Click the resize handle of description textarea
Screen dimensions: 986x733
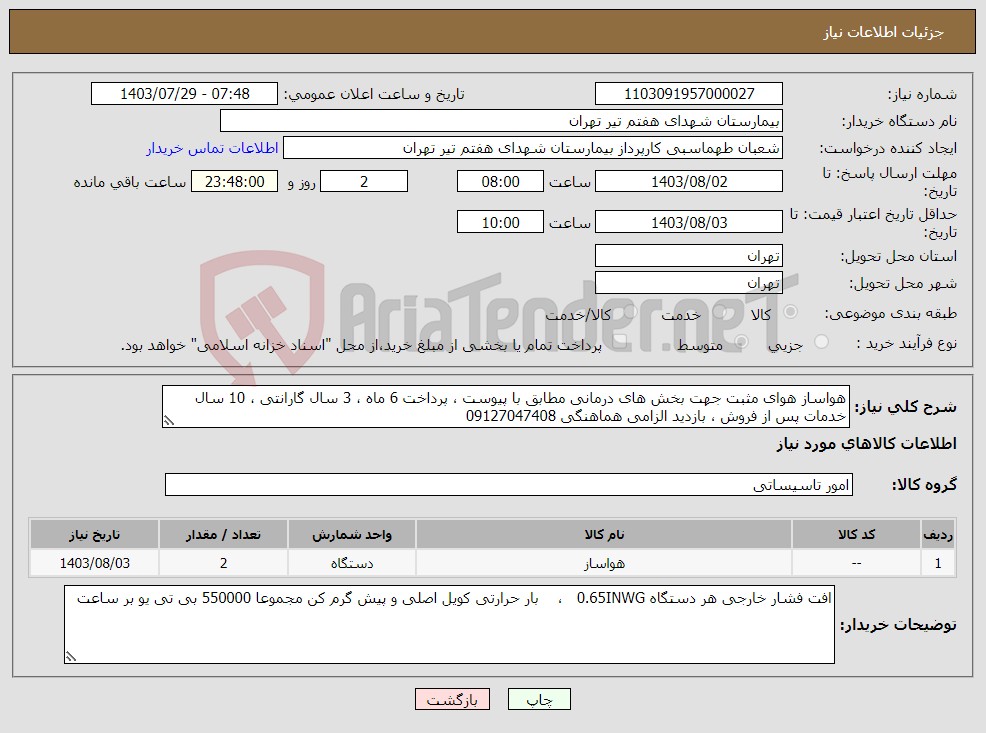(168, 421)
